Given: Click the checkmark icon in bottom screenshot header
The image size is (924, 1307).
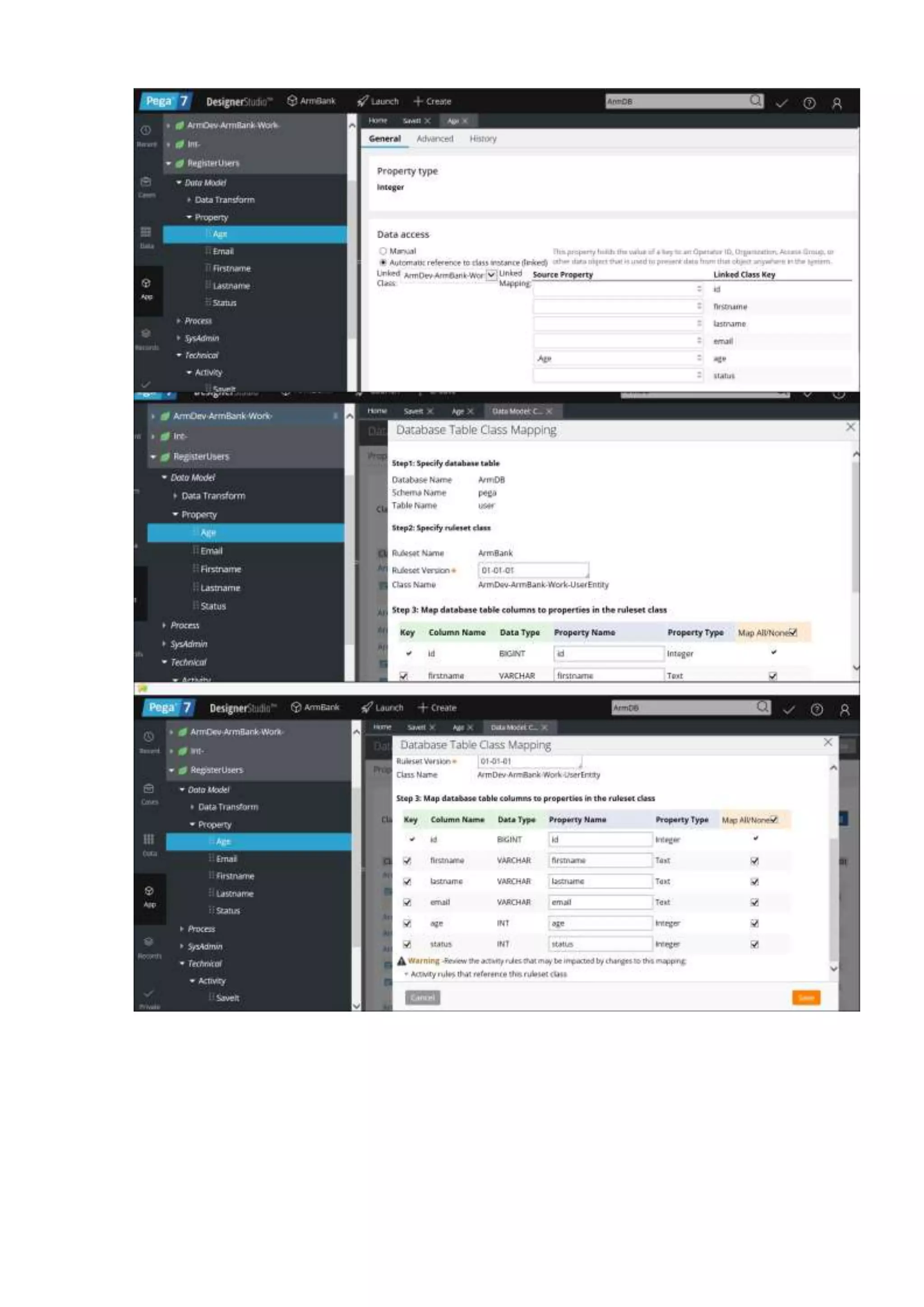Looking at the screenshot, I should point(789,709).
